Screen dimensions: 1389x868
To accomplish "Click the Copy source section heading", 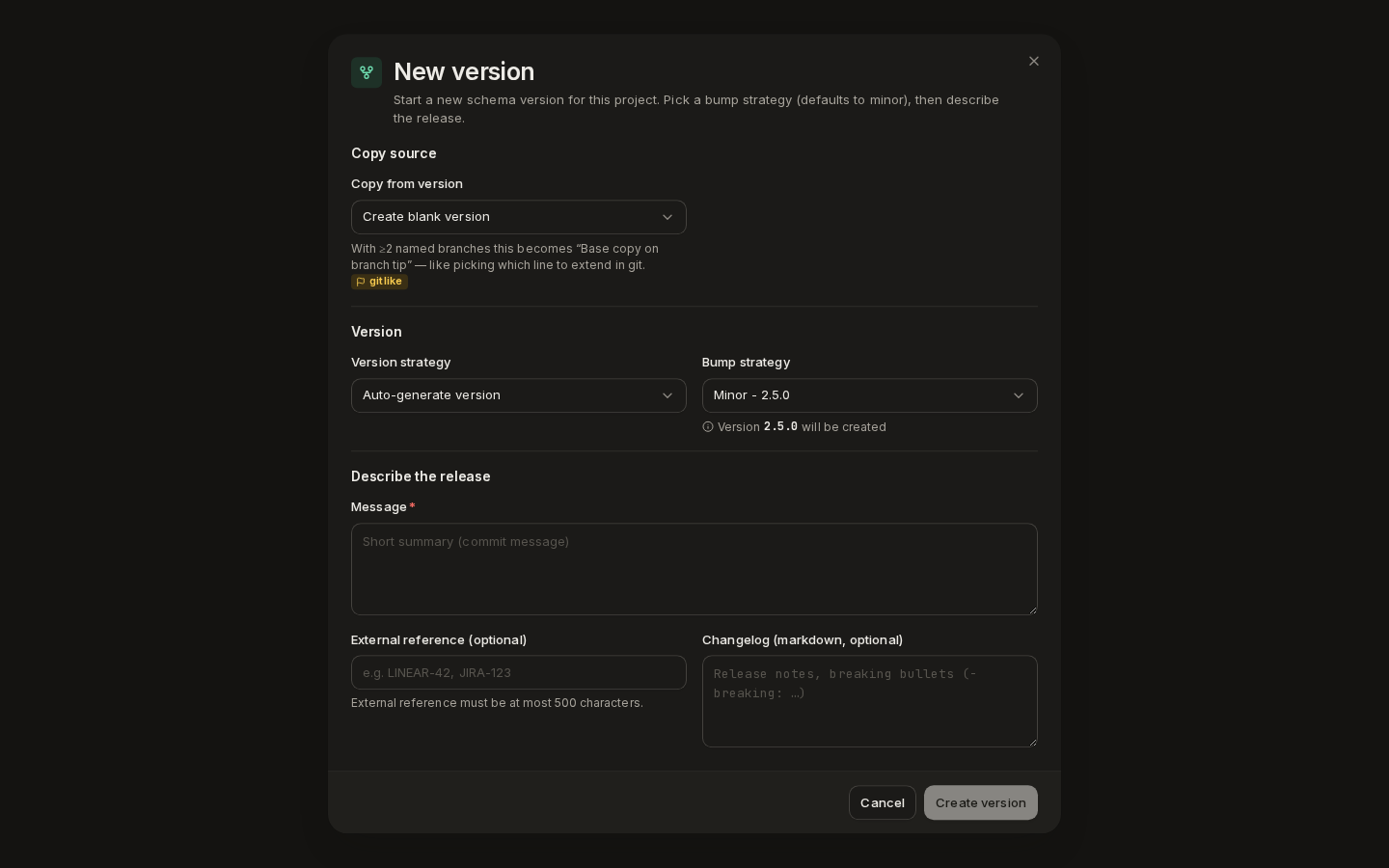I will tap(394, 153).
